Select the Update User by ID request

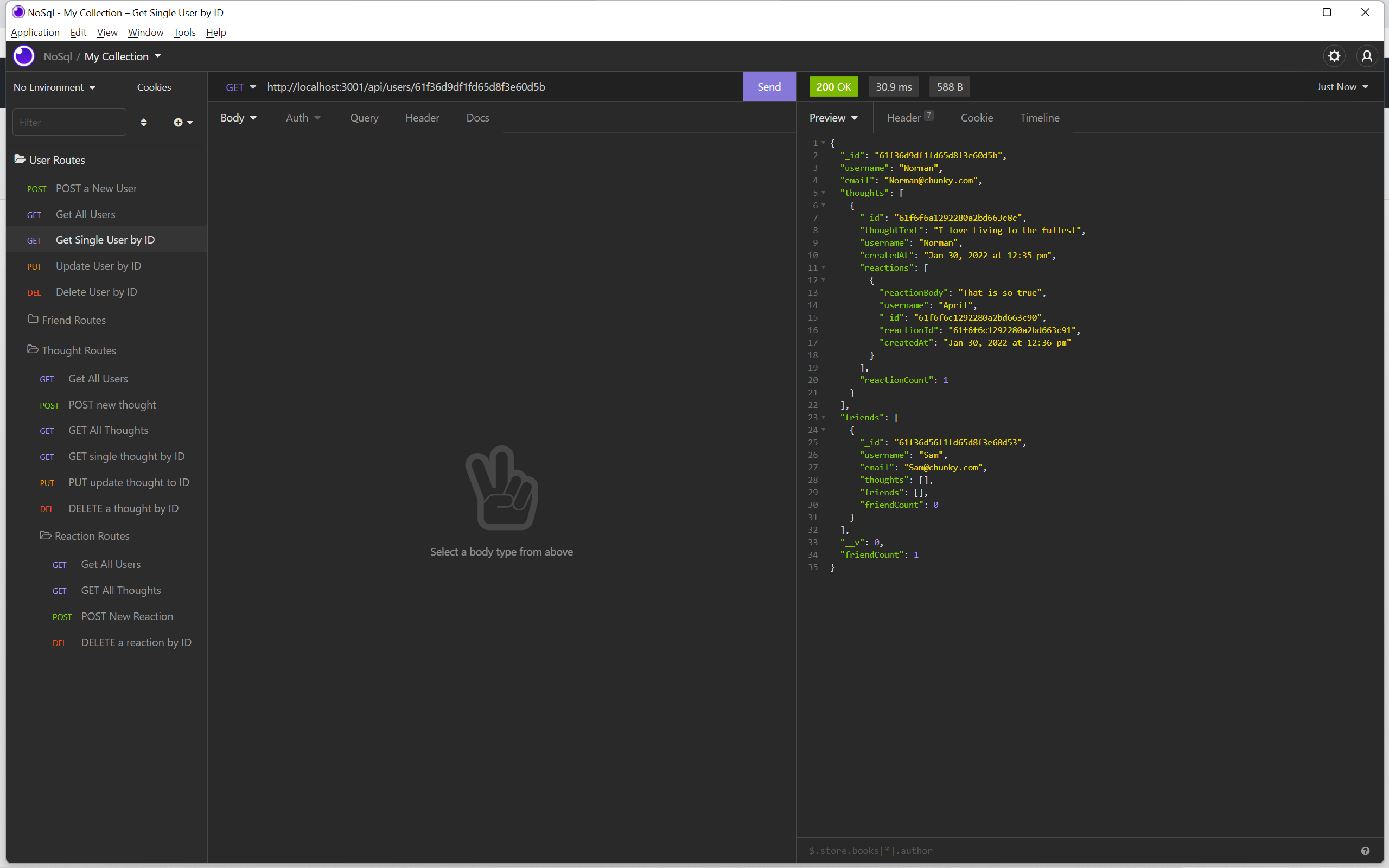coord(98,265)
